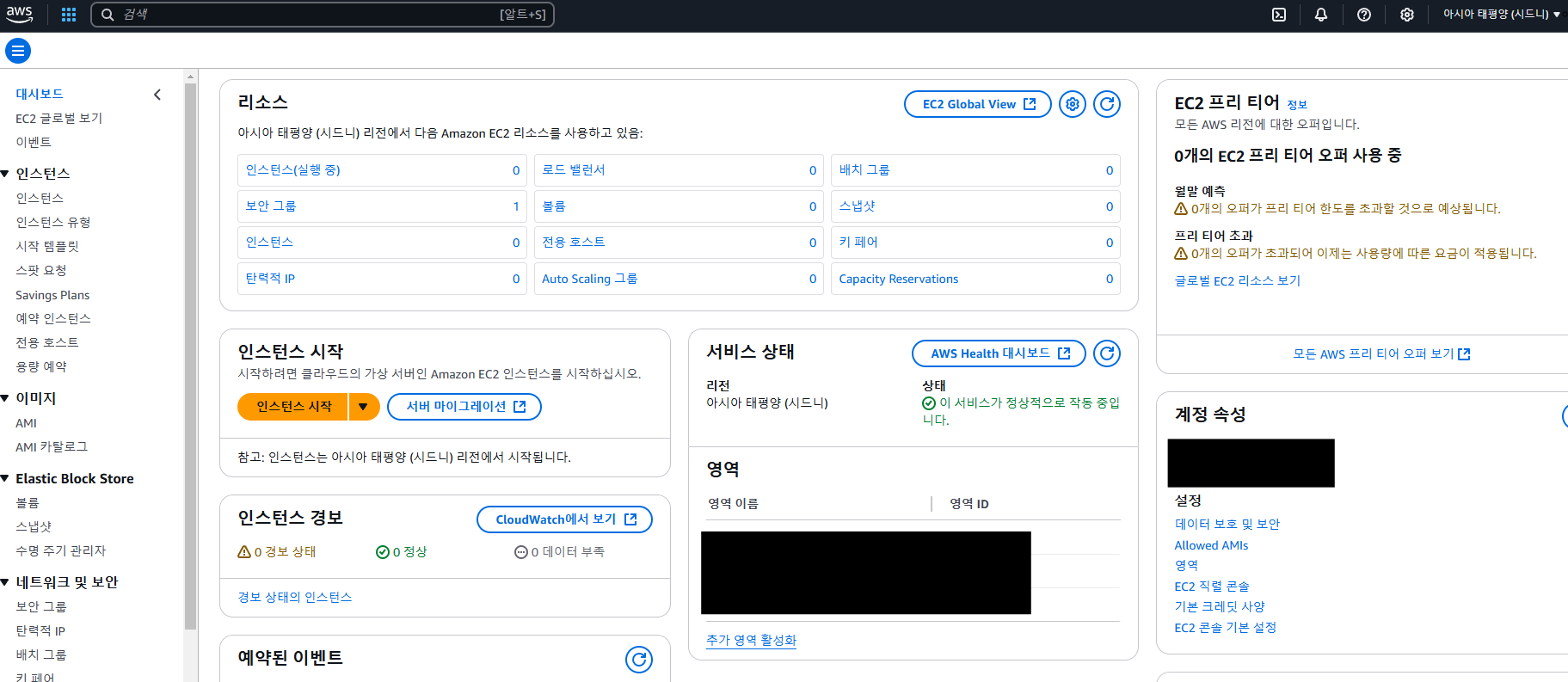Click the 인스턴스(실행 중) resource link
The image size is (1568, 682).
293,170
